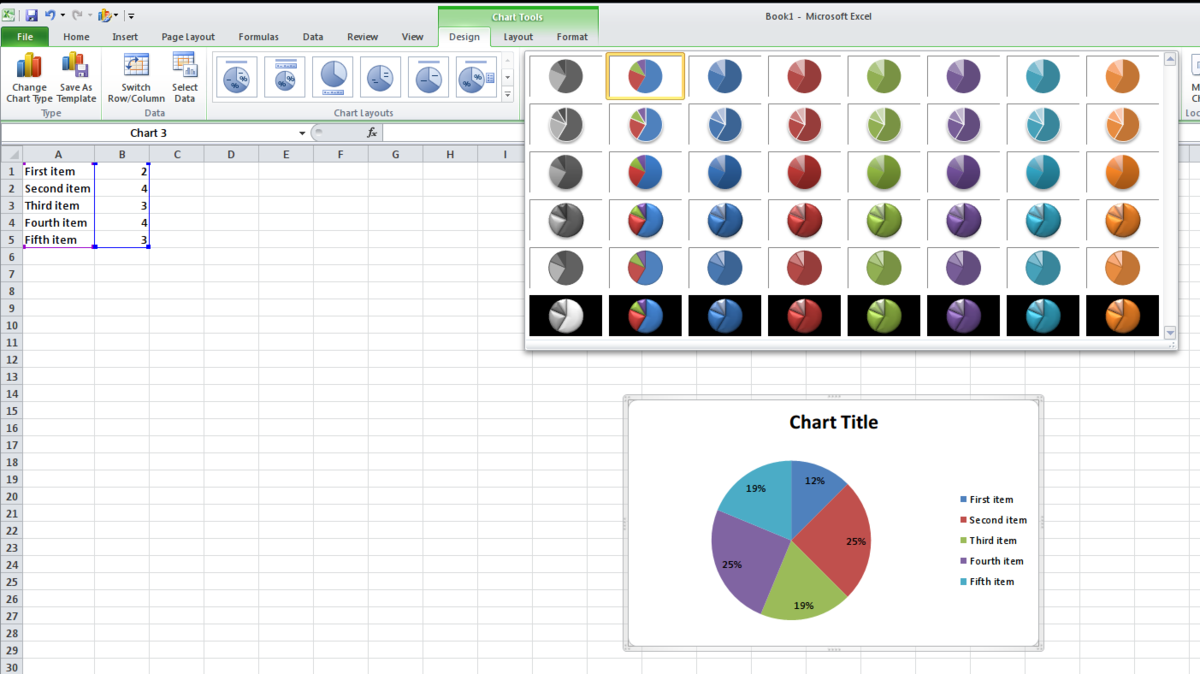Screen dimensions: 1200x674
Task: Select red pie style in third row
Action: (804, 172)
